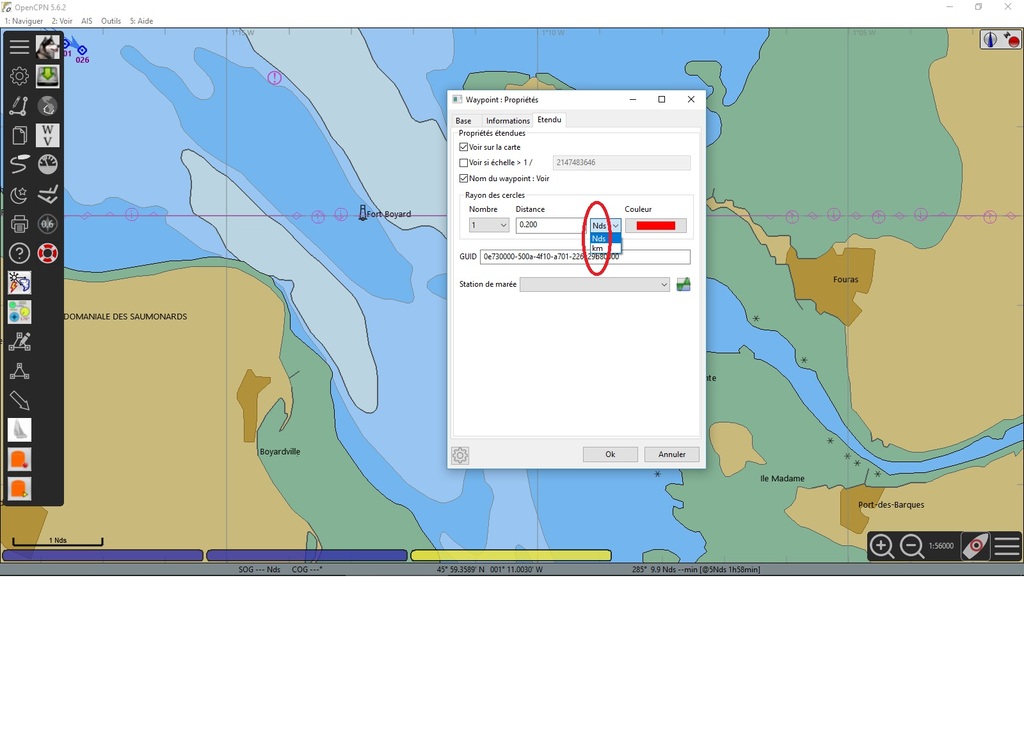Zoom out on chart with minus magnifier
The image size is (1024, 731).
[x=912, y=546]
